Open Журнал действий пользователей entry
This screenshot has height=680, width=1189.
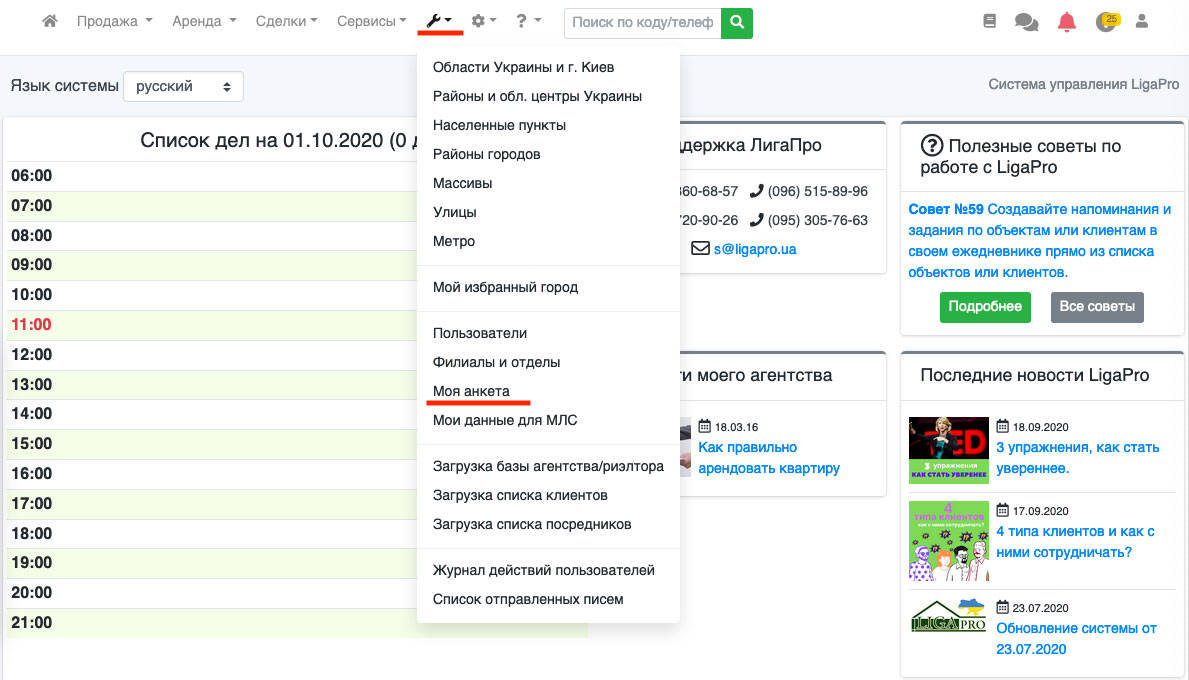tap(543, 570)
